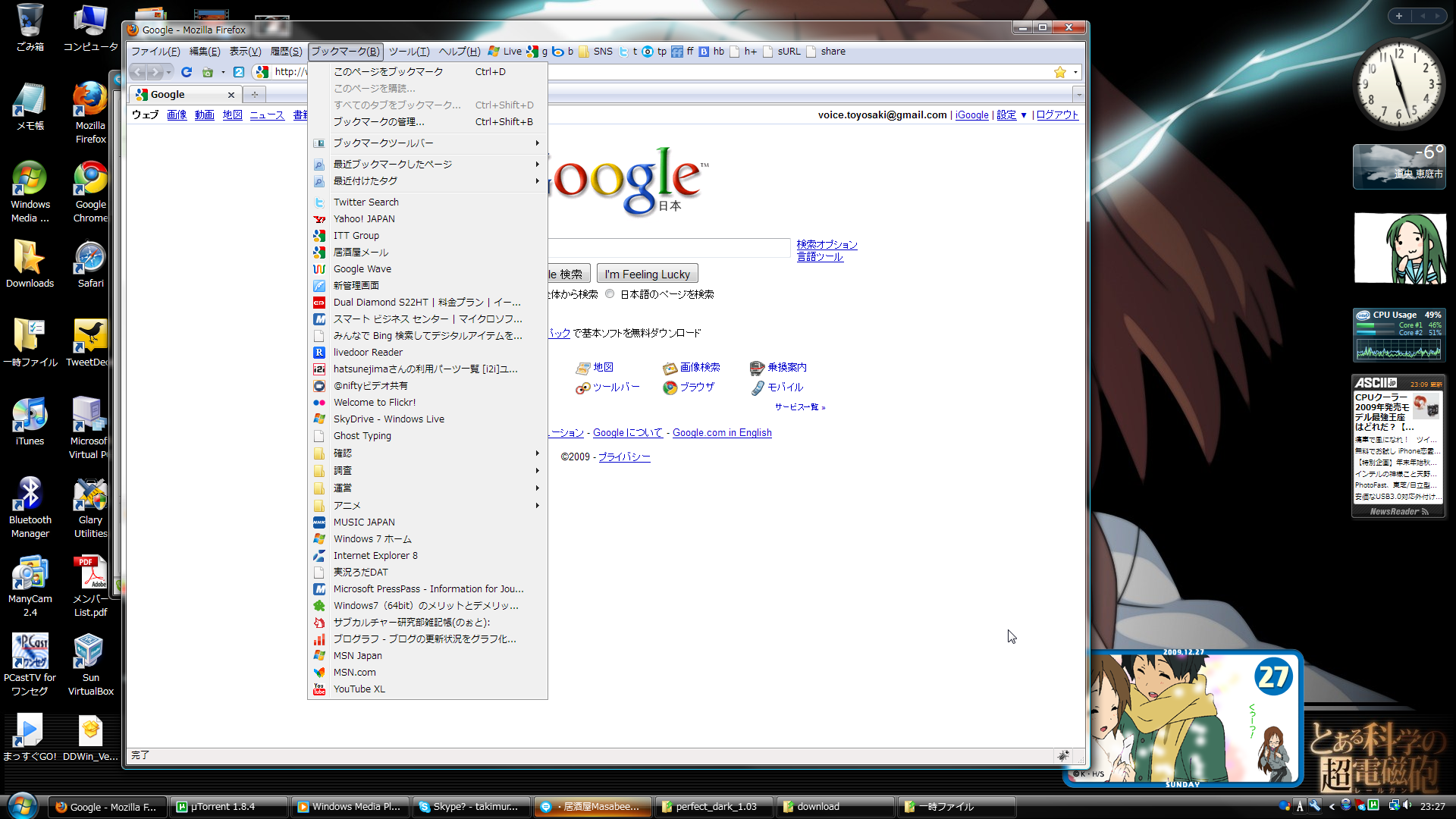1456x819 pixels.
Task: Expand the Bookmarks Toolbar submenu
Action: (x=428, y=143)
